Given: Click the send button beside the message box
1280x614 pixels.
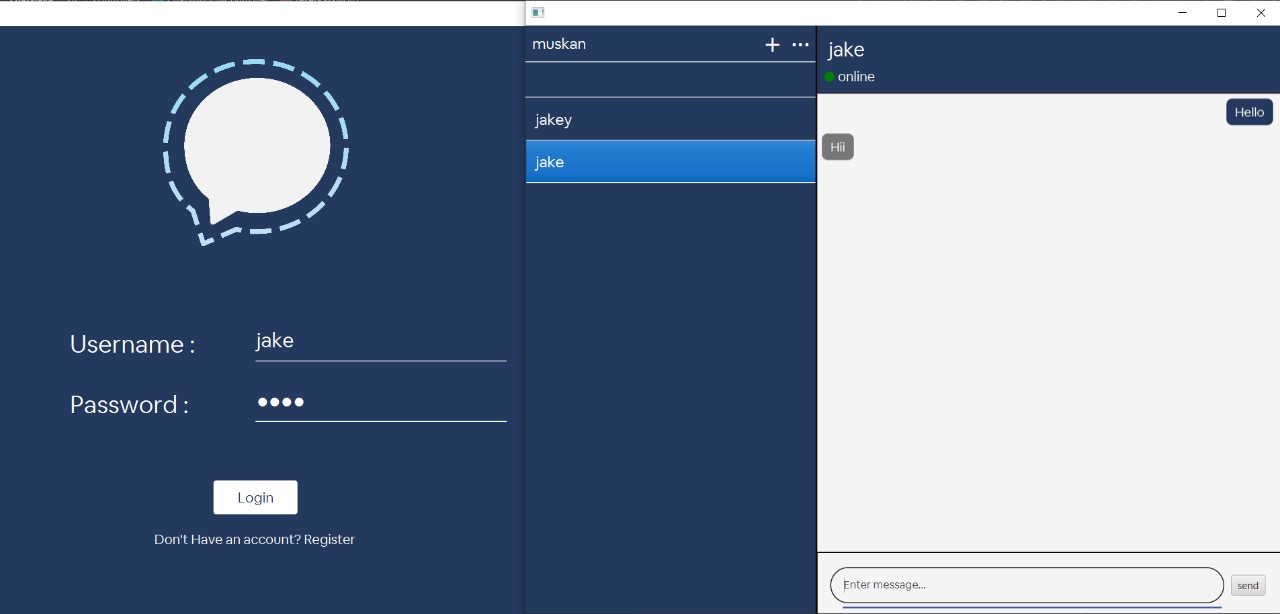Looking at the screenshot, I should pos(1247,585).
